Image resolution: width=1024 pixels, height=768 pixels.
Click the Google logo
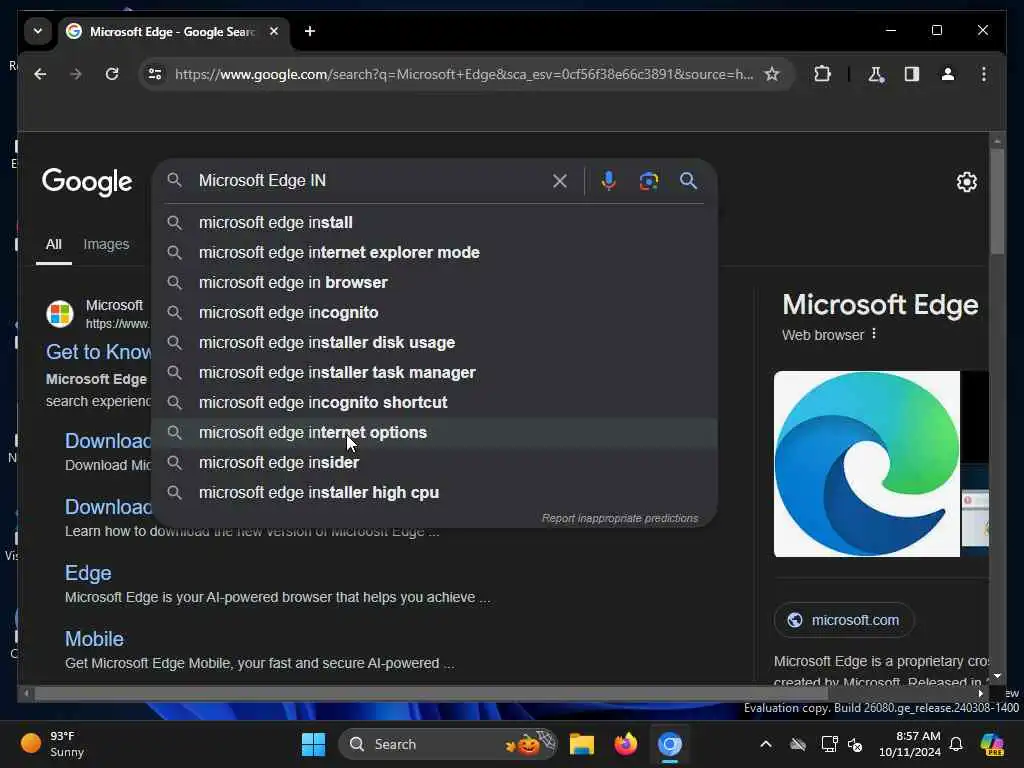(87, 182)
